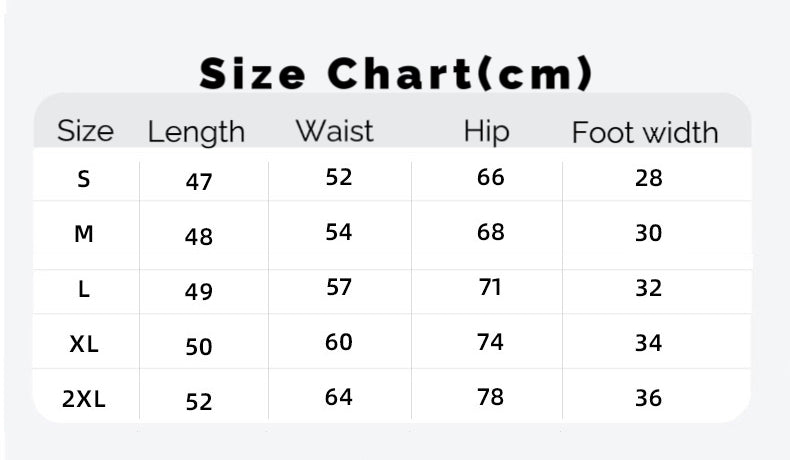Click length value 47 for size S
The width and height of the screenshot is (790, 460).
click(x=199, y=182)
